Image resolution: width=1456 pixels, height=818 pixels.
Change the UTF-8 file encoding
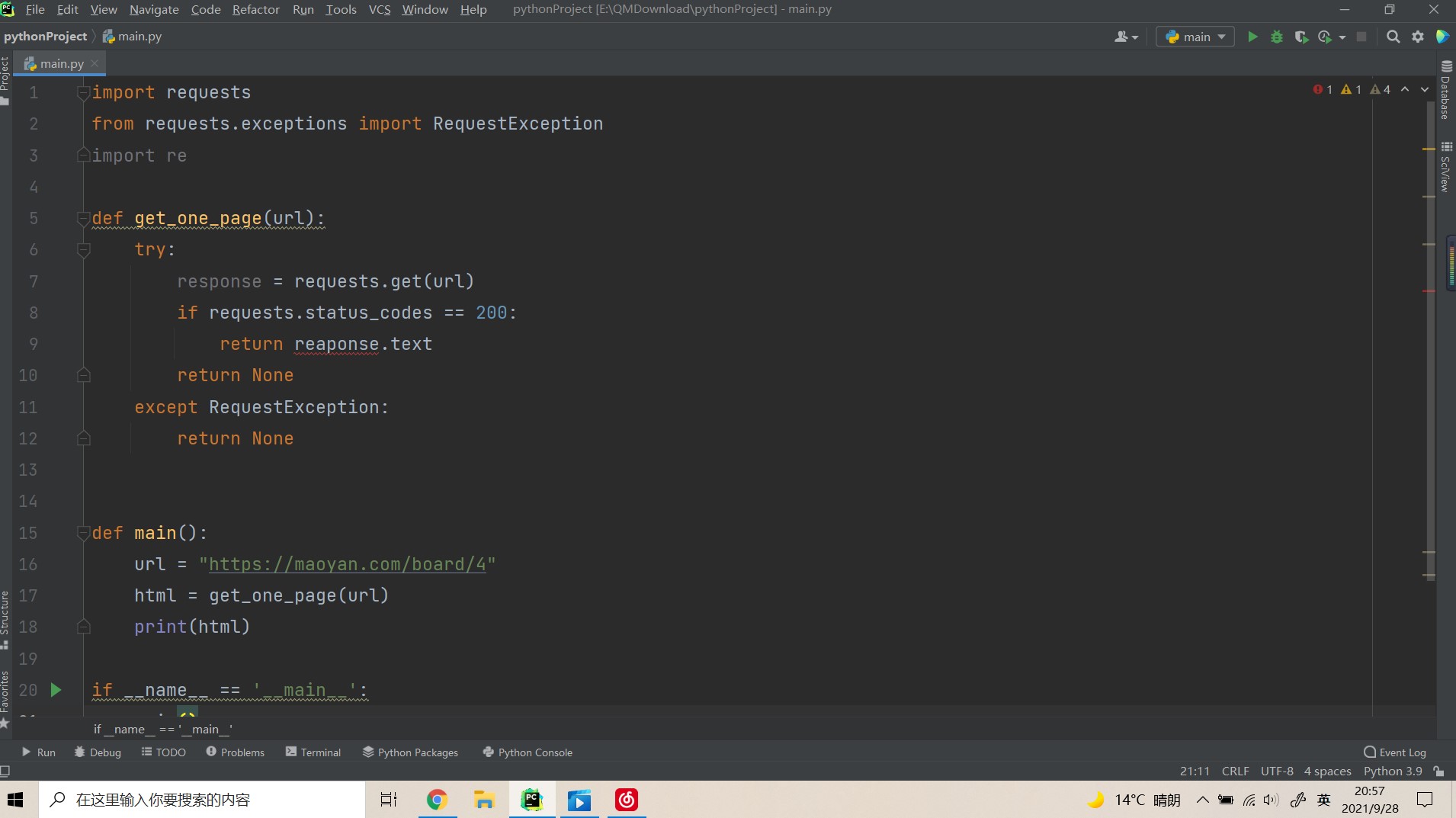pos(1277,771)
